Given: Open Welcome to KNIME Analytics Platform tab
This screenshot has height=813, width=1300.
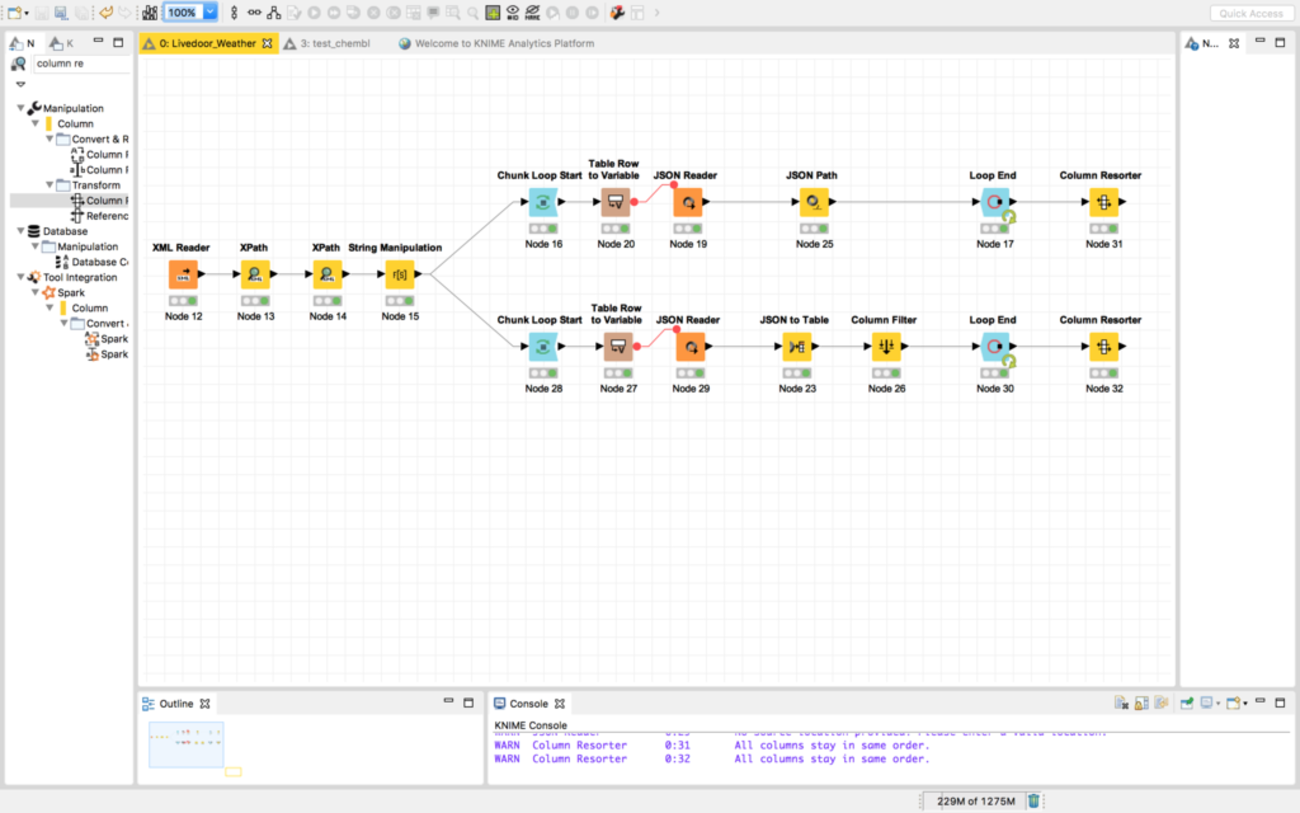Looking at the screenshot, I should pos(504,44).
